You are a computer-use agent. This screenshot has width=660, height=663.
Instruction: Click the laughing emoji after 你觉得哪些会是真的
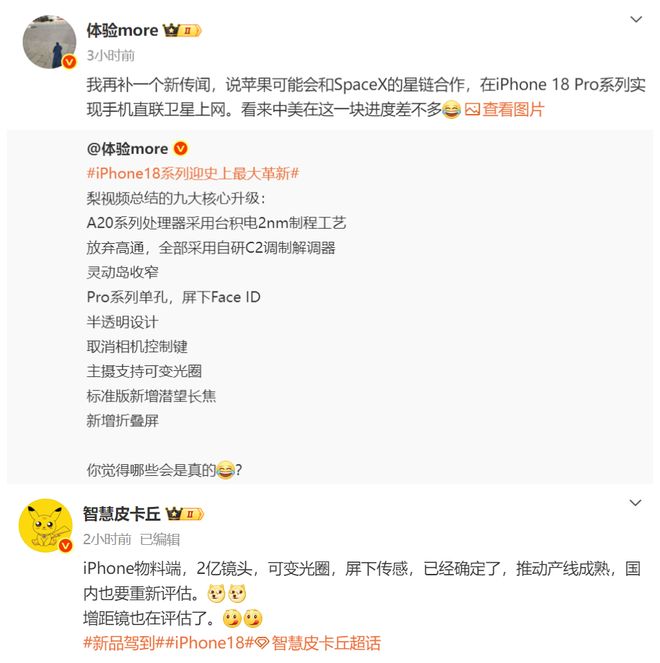225,470
